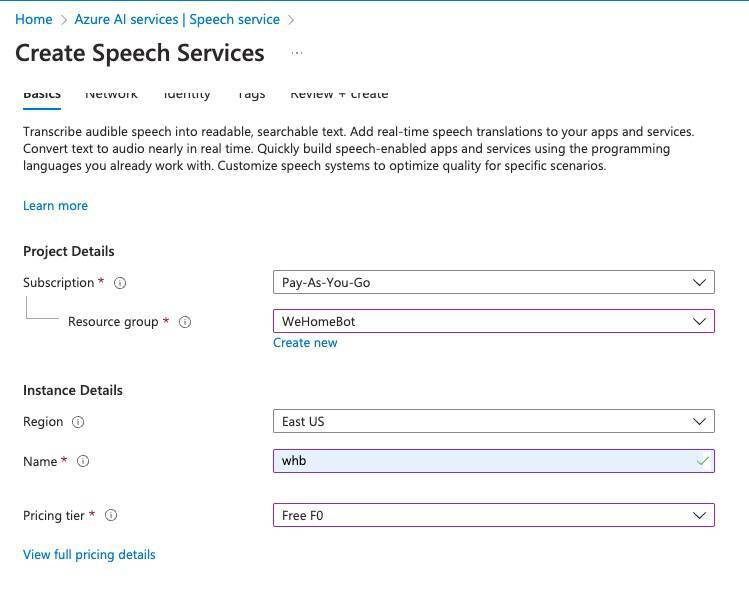Click the info icon beside Resource group

(185, 322)
